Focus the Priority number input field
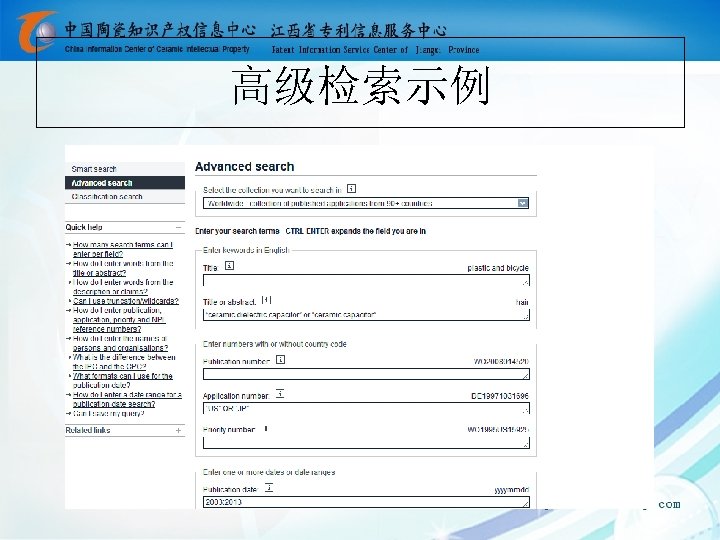Image resolution: width=720 pixels, height=540 pixels. click(366, 443)
